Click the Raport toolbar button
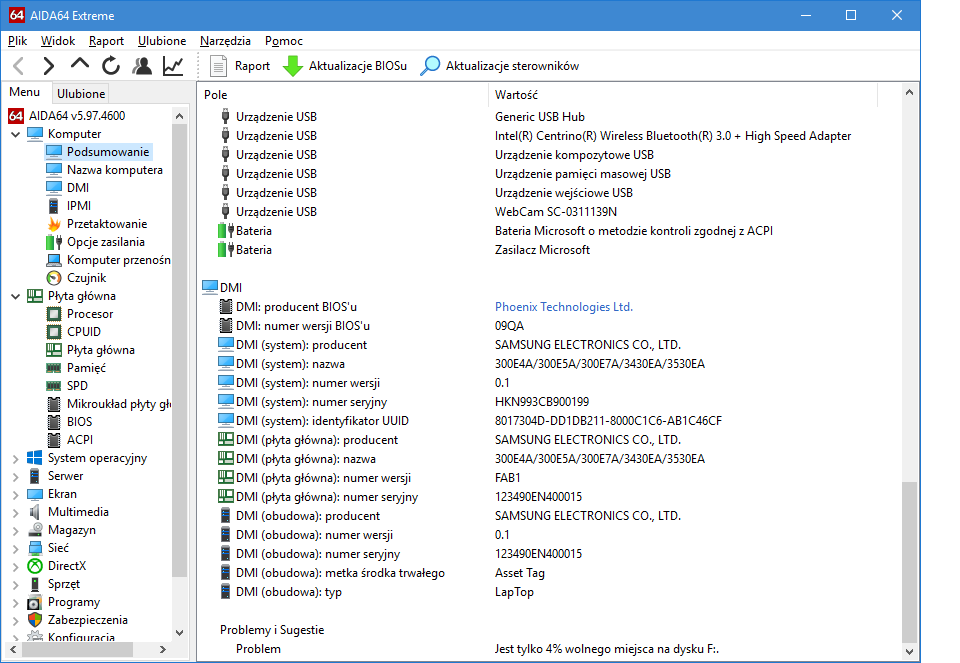The image size is (960, 663). coord(239,66)
